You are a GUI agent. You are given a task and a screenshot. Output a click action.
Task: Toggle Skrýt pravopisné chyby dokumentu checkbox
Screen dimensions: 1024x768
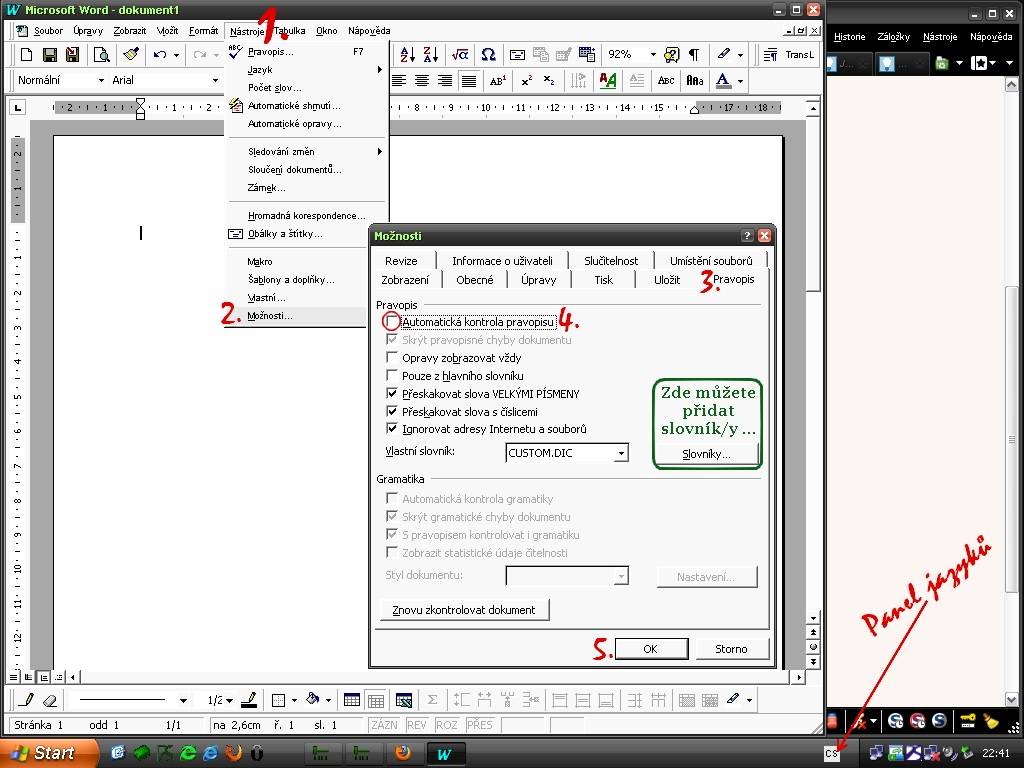(x=392, y=339)
